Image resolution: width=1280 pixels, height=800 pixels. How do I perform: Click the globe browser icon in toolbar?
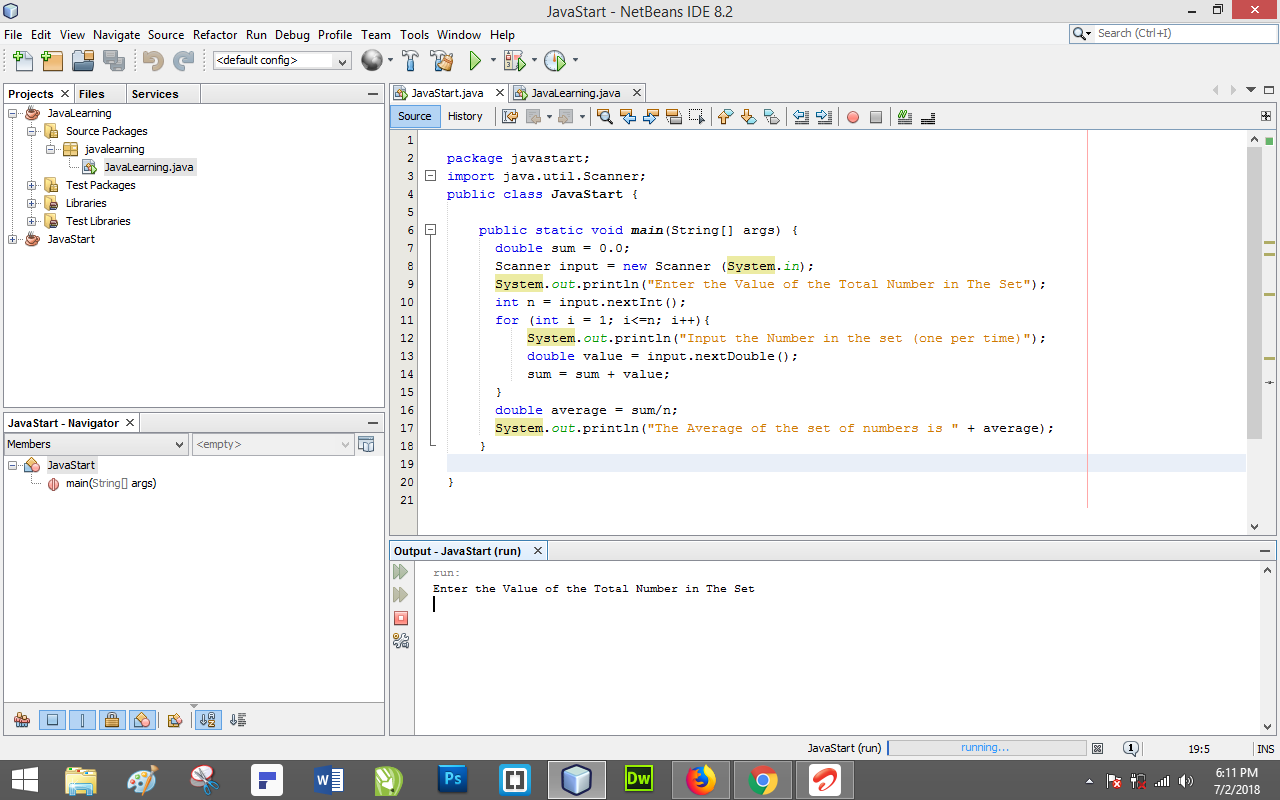click(371, 61)
